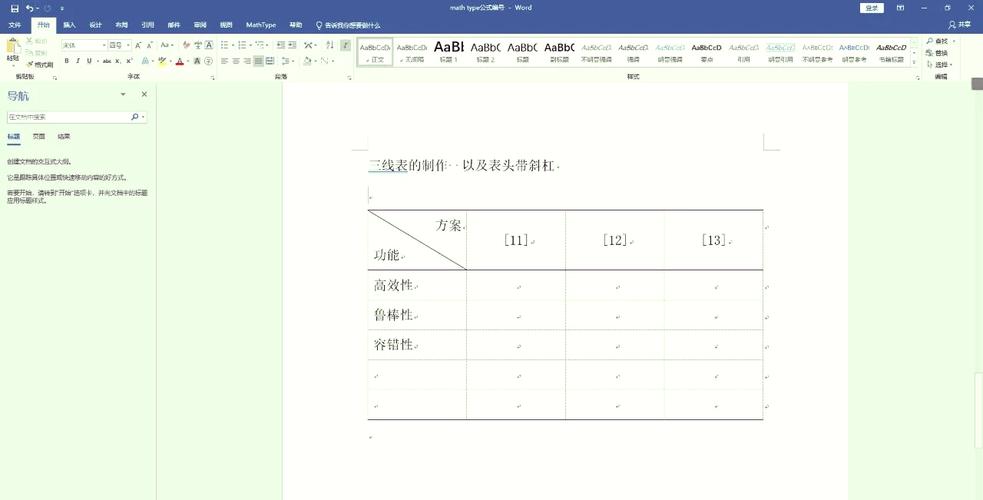Open the font size dropdown
Viewport: 983px width, 500px height.
pos(128,45)
